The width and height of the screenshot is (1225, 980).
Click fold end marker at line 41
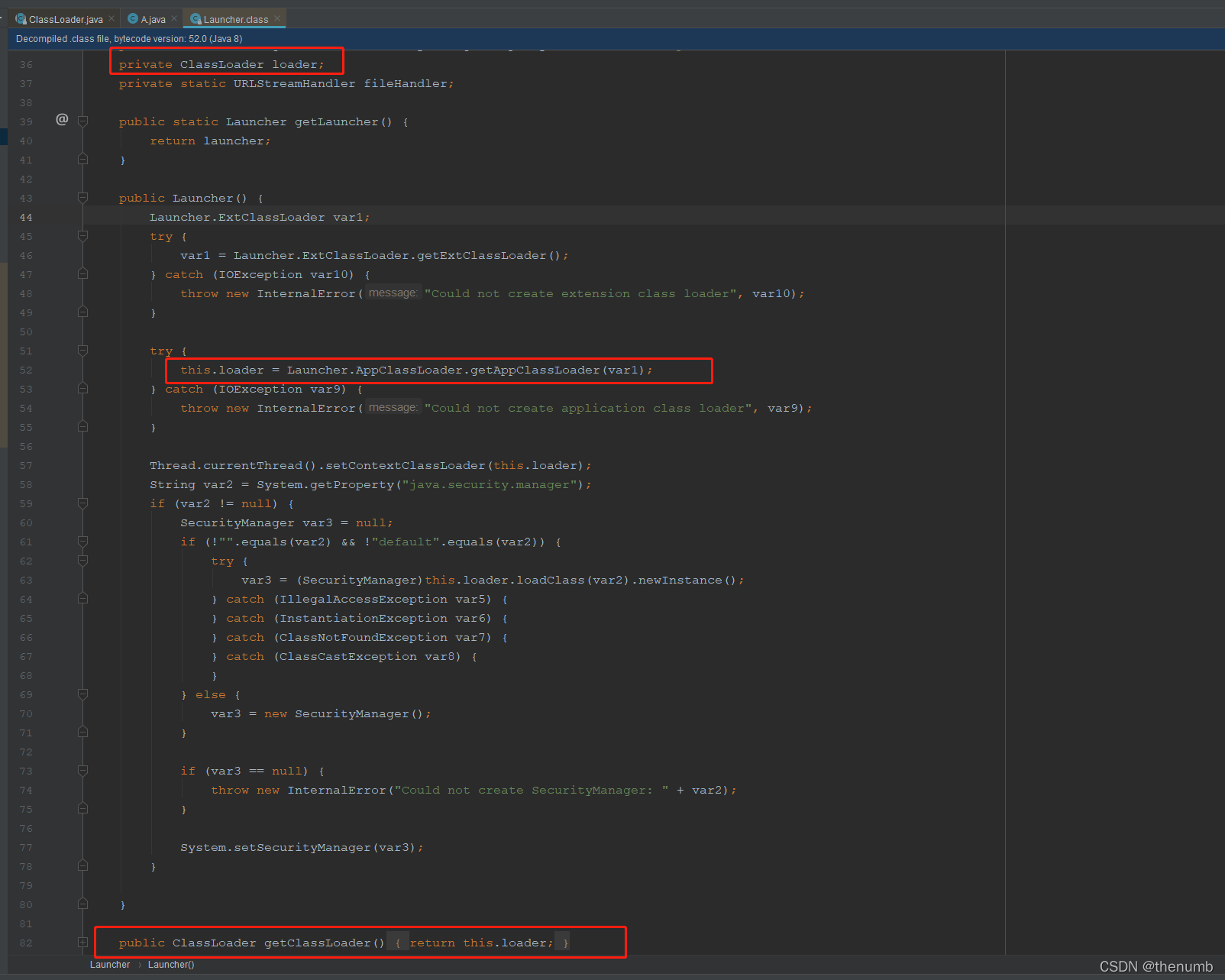82,159
